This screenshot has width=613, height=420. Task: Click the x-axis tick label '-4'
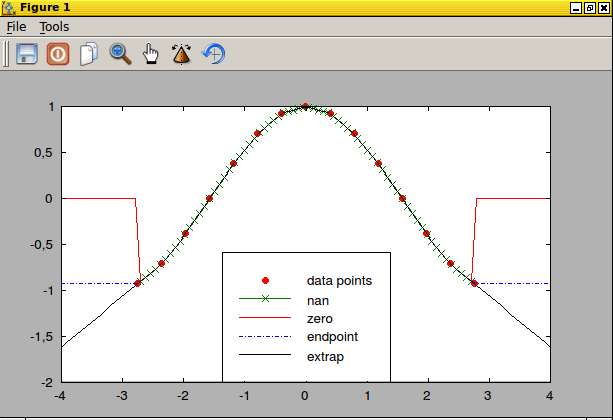click(x=60, y=396)
